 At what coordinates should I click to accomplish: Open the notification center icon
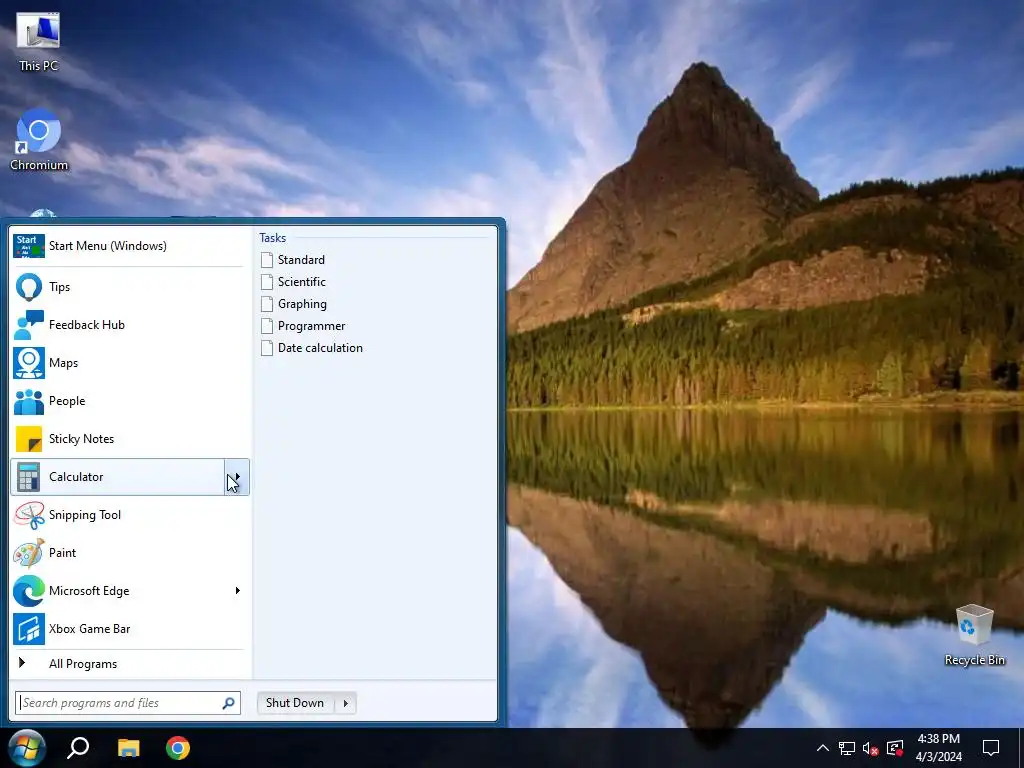991,748
